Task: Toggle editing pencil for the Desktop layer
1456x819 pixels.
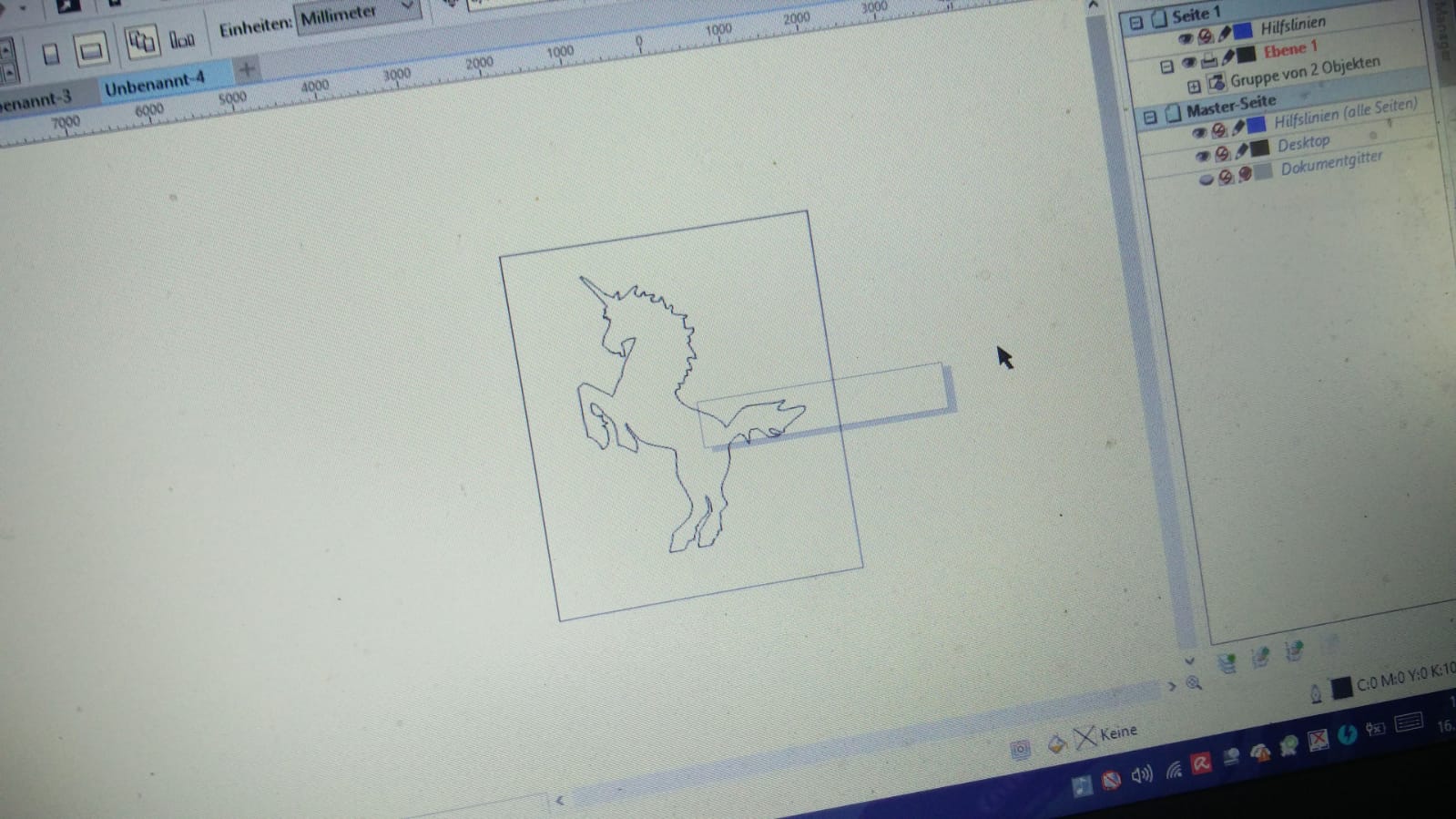Action: click(x=1242, y=150)
